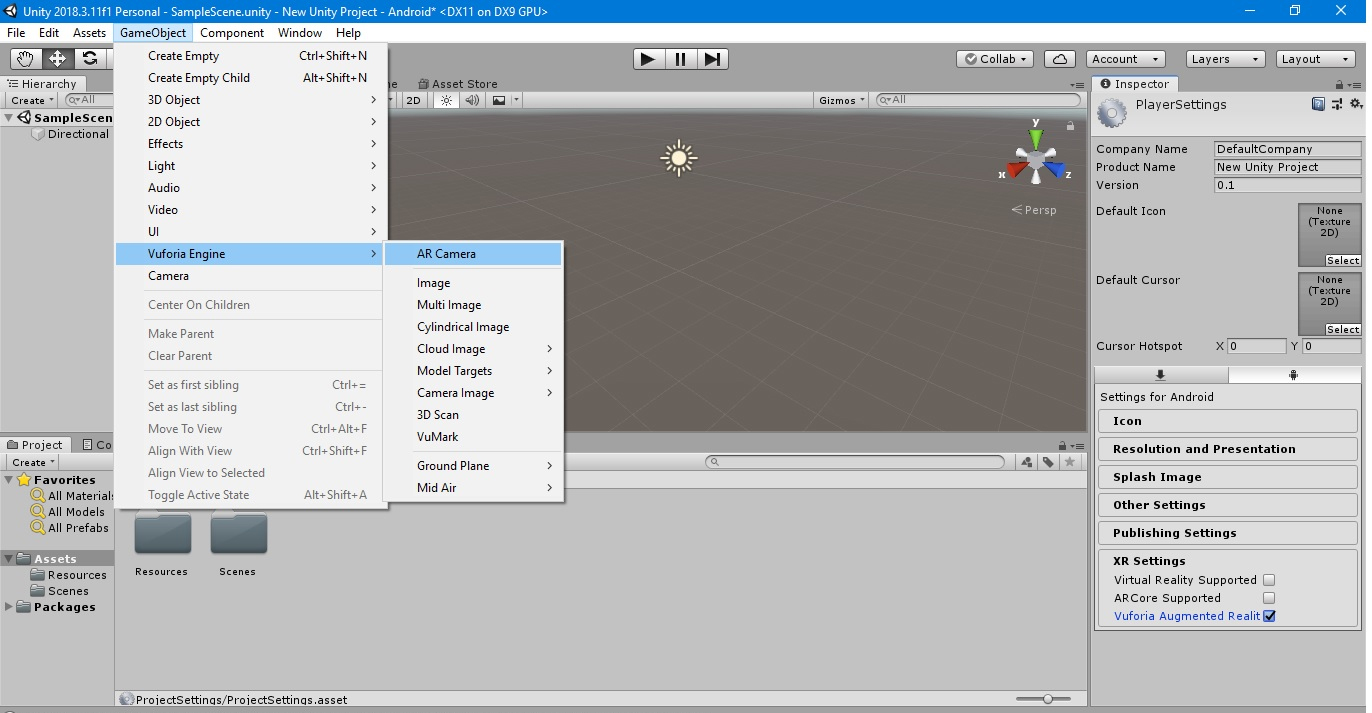Expand Other Settings section

pos(1228,505)
